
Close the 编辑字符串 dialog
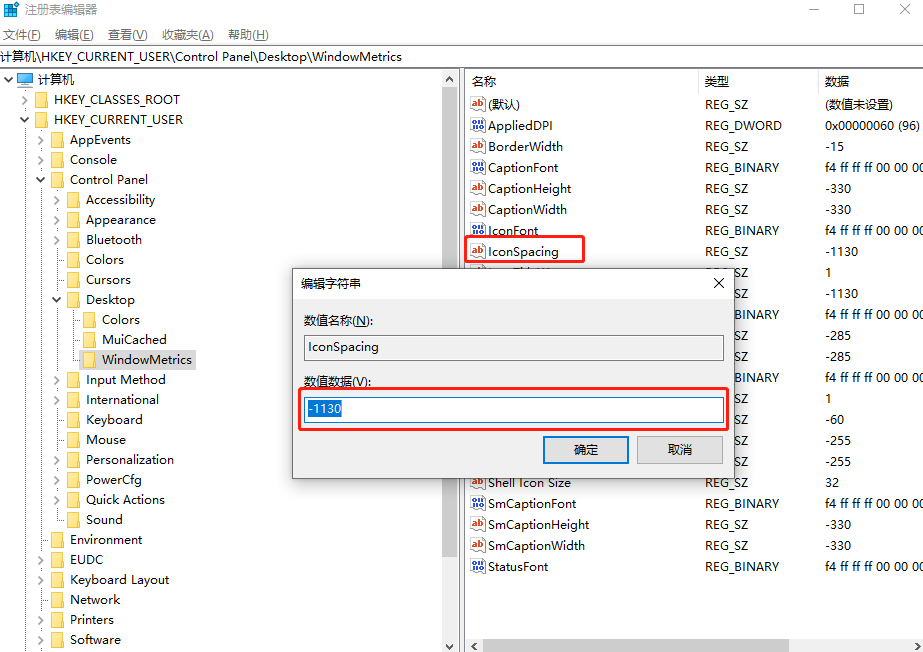click(718, 283)
